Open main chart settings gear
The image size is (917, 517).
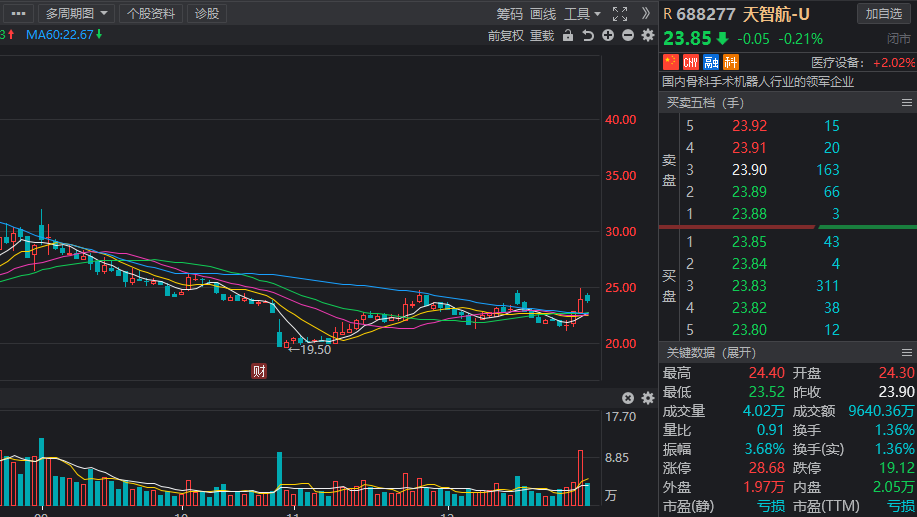click(x=648, y=35)
